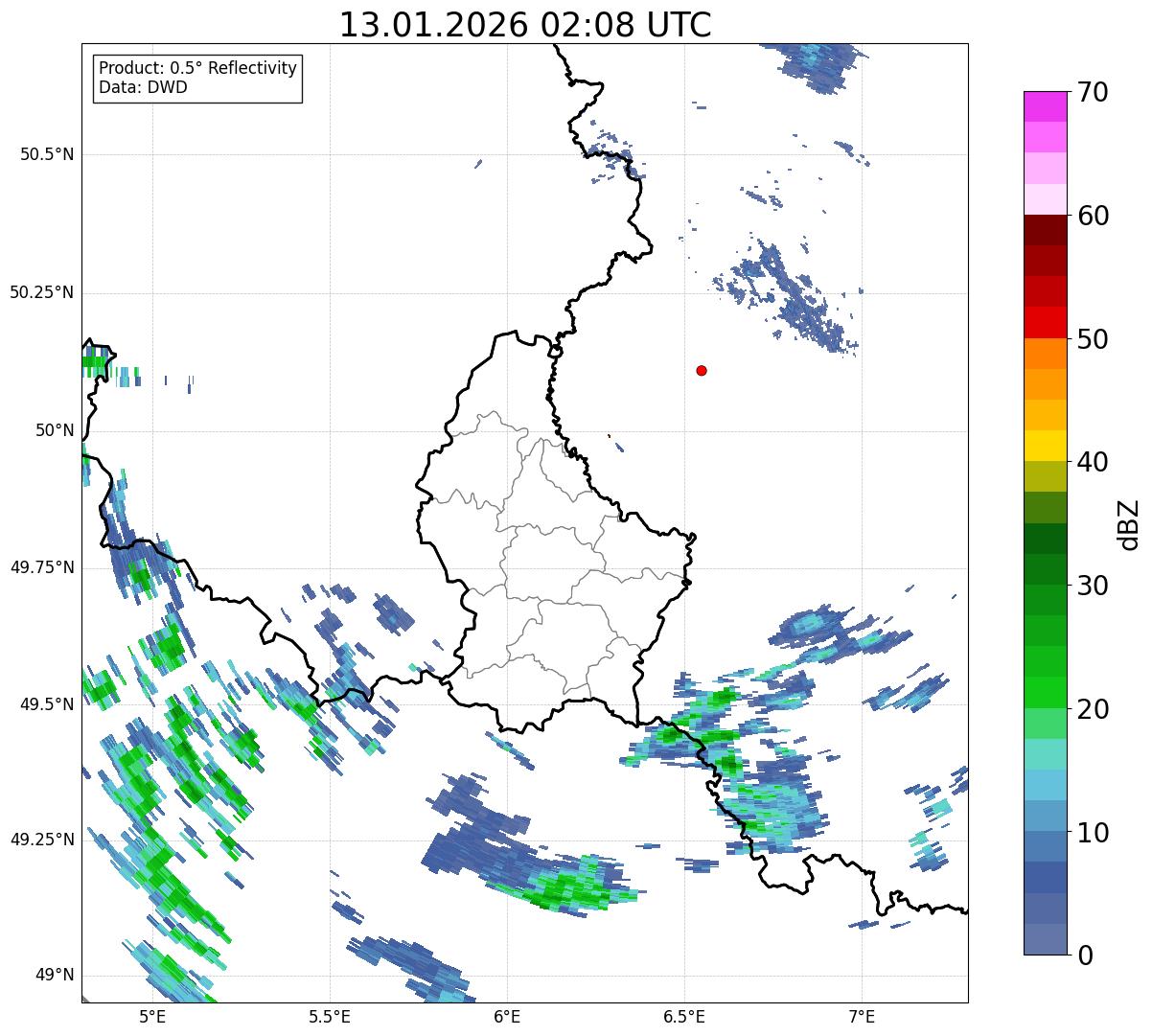
Task: Click the colorbar tick label "70"
Action: (x=1093, y=93)
